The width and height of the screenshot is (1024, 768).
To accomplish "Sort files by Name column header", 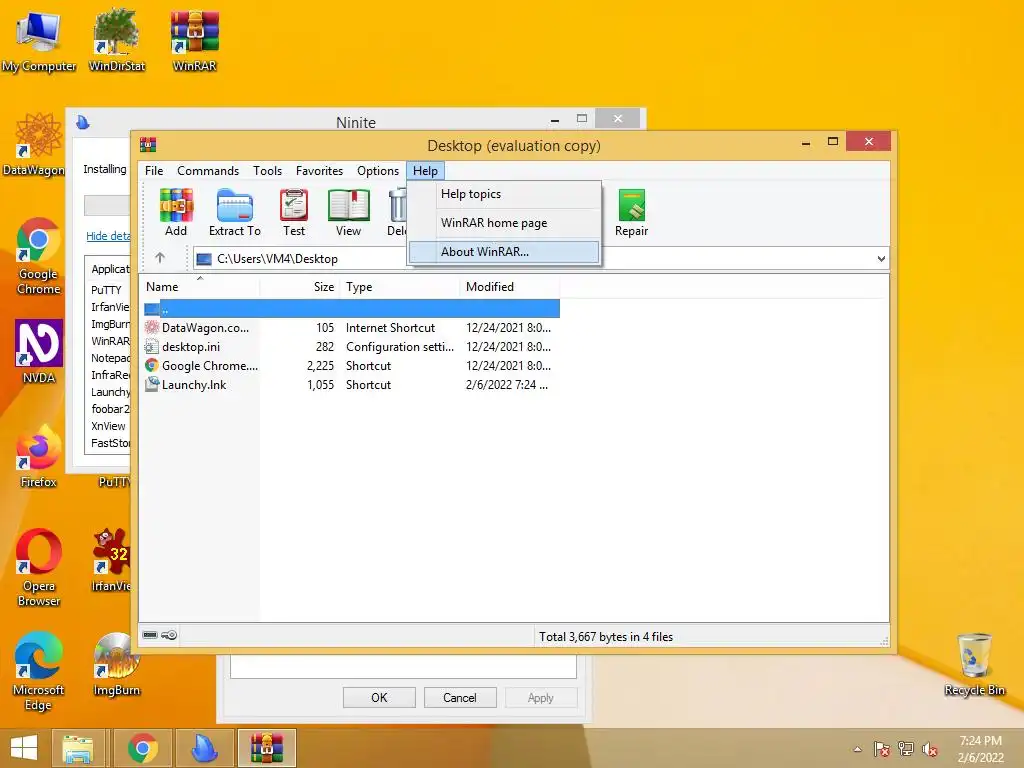I will [199, 287].
